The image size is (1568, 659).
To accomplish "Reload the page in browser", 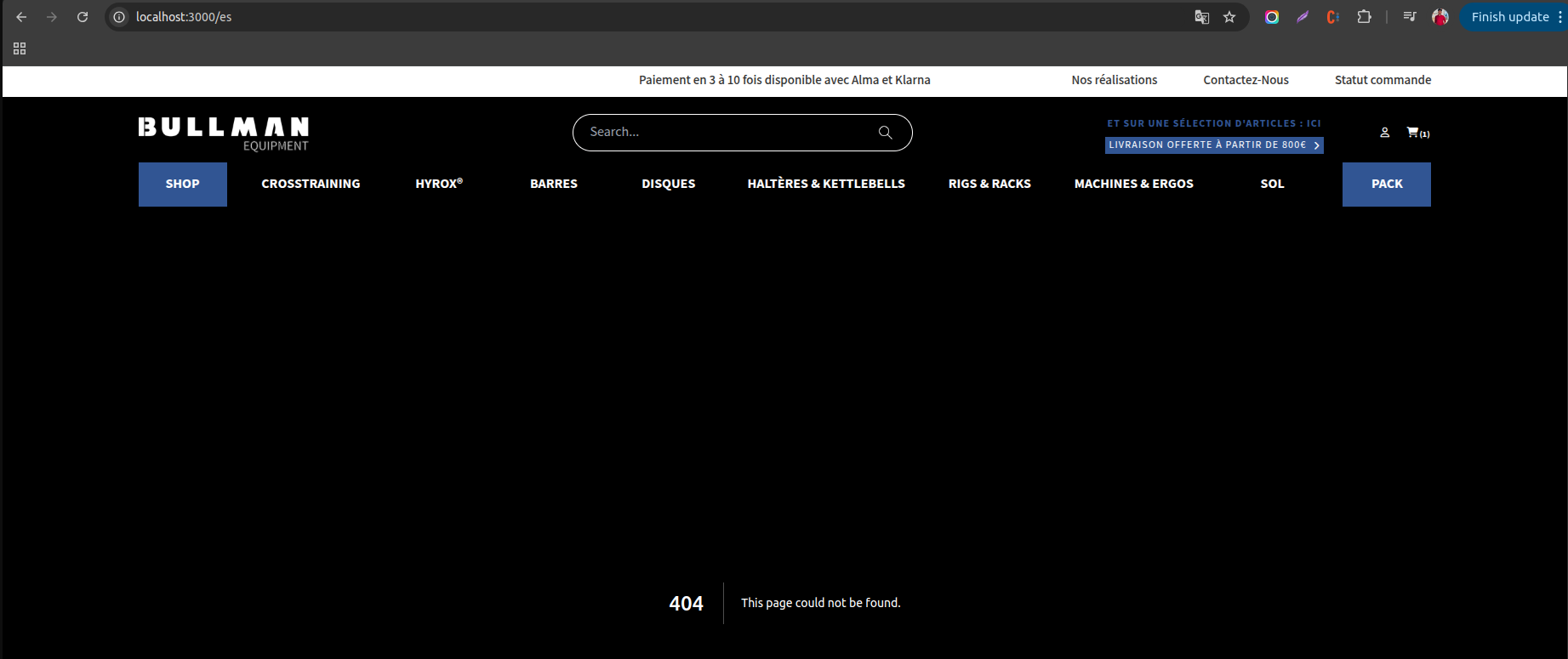I will coord(83,17).
